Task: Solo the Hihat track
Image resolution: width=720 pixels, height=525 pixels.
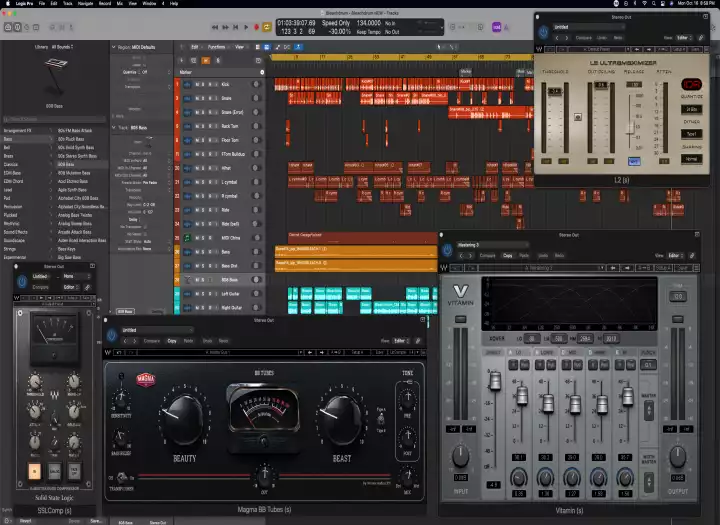Action: 203,168
